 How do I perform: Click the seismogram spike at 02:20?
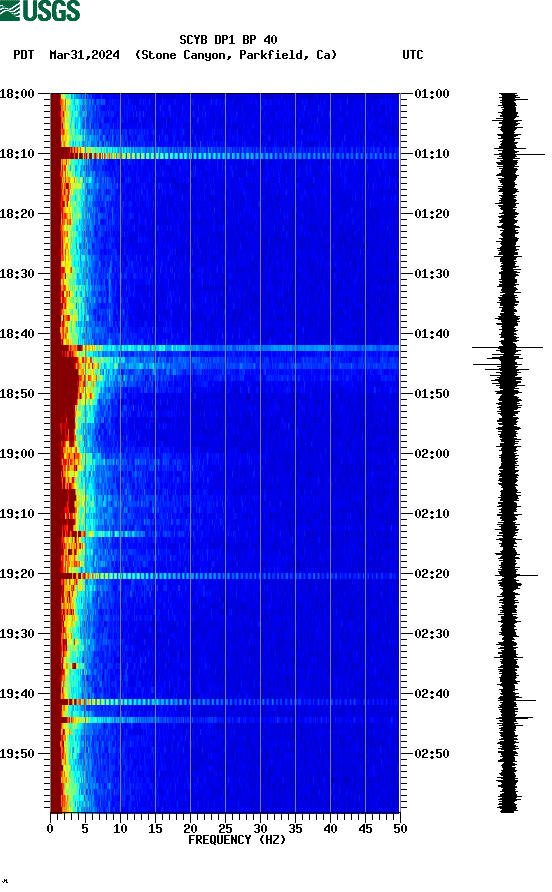tap(516, 576)
